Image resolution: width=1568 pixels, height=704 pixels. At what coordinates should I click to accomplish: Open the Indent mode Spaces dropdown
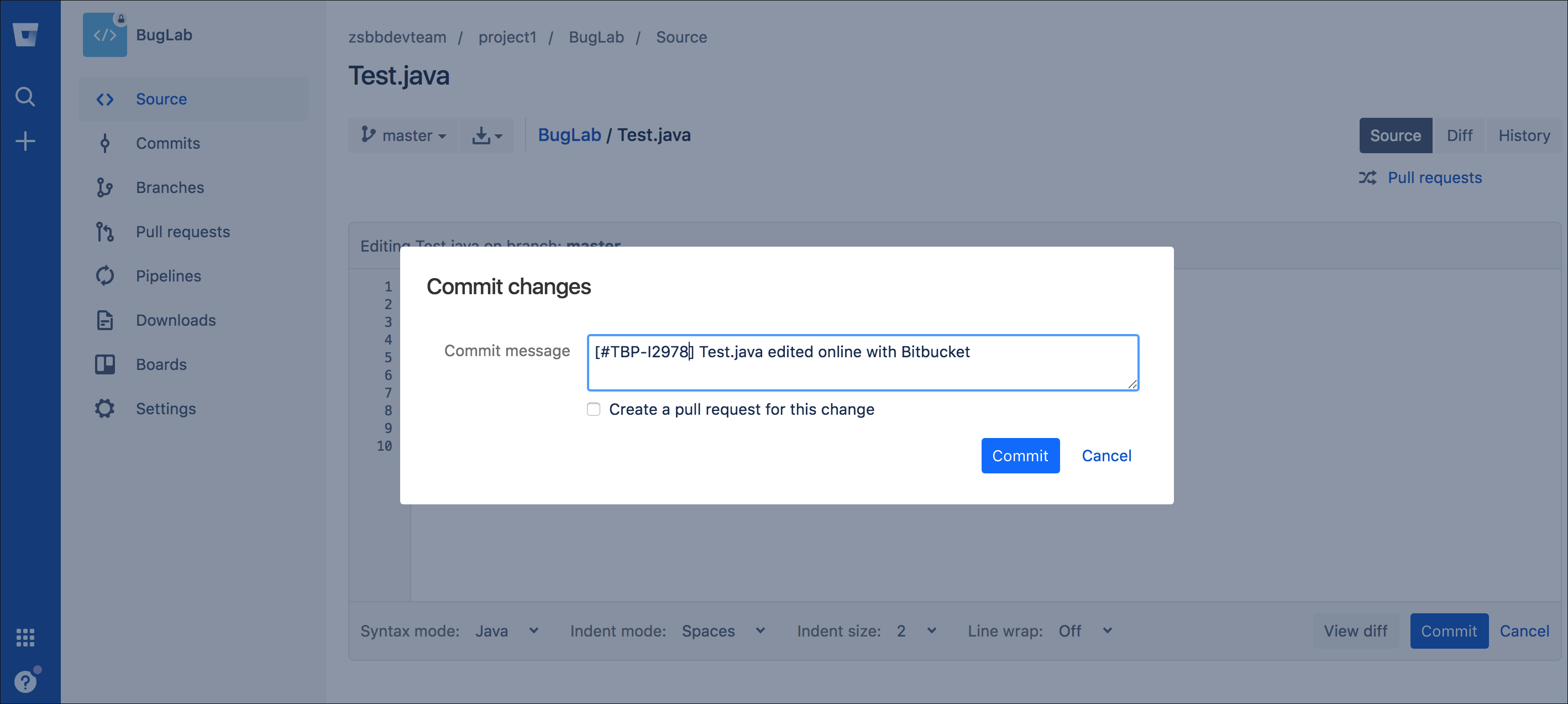pyautogui.click(x=722, y=631)
